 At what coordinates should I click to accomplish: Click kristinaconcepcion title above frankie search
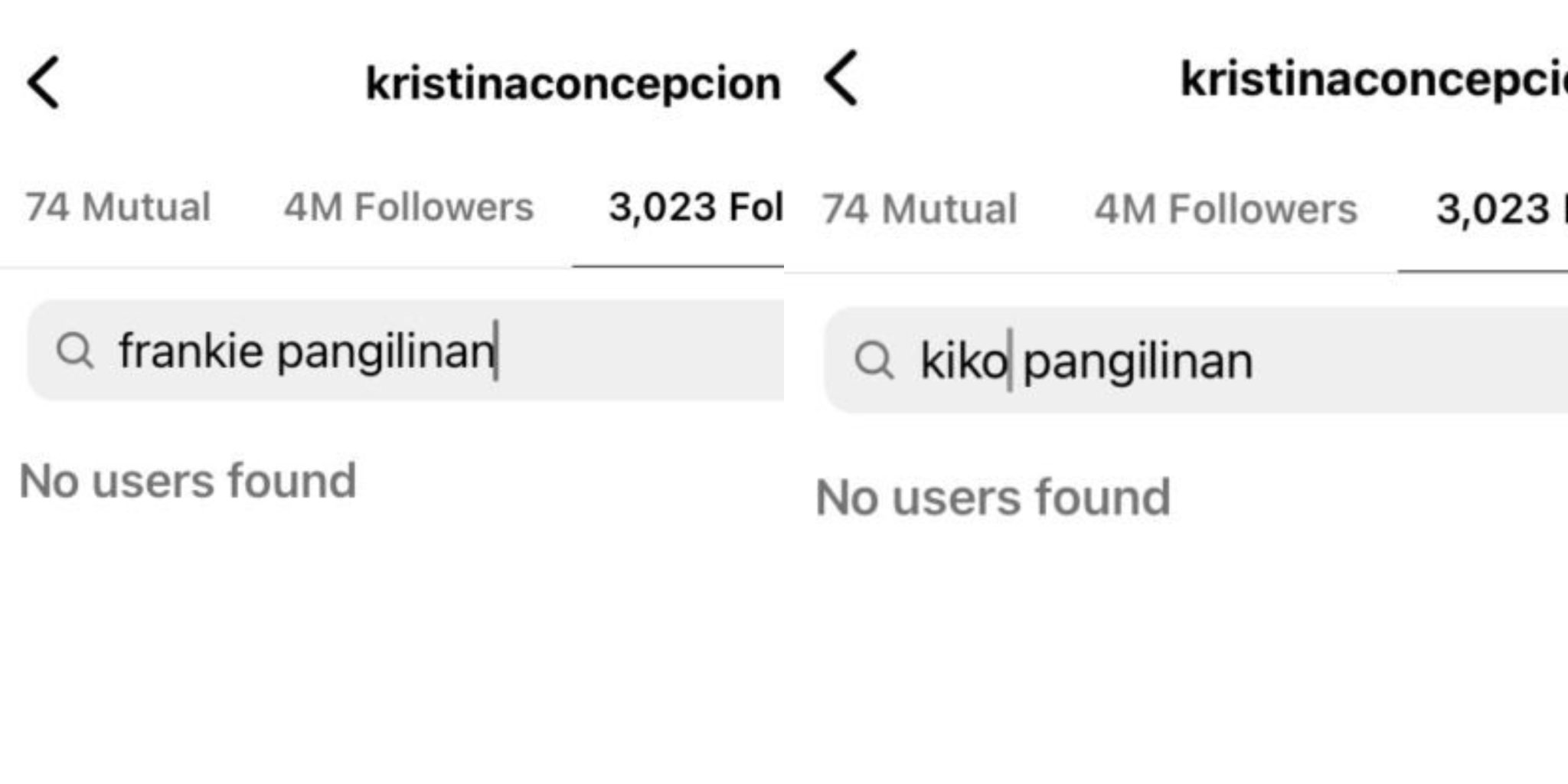573,83
